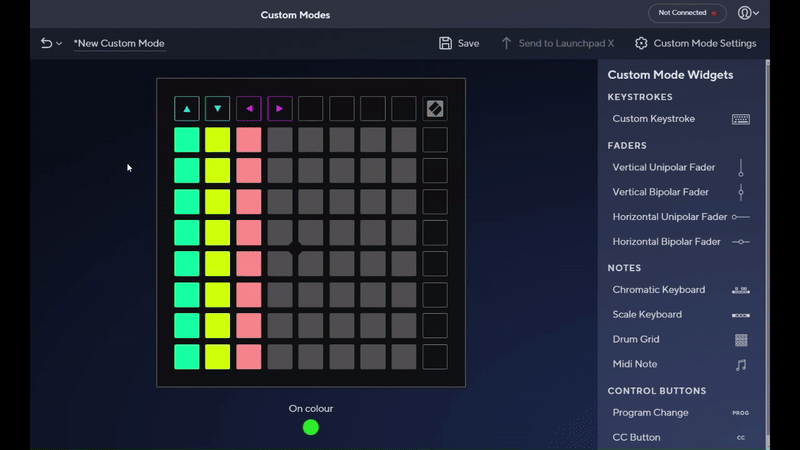Screen dimensions: 800x450
Task: Edit the New Custom Mode name field
Action: click(x=119, y=43)
